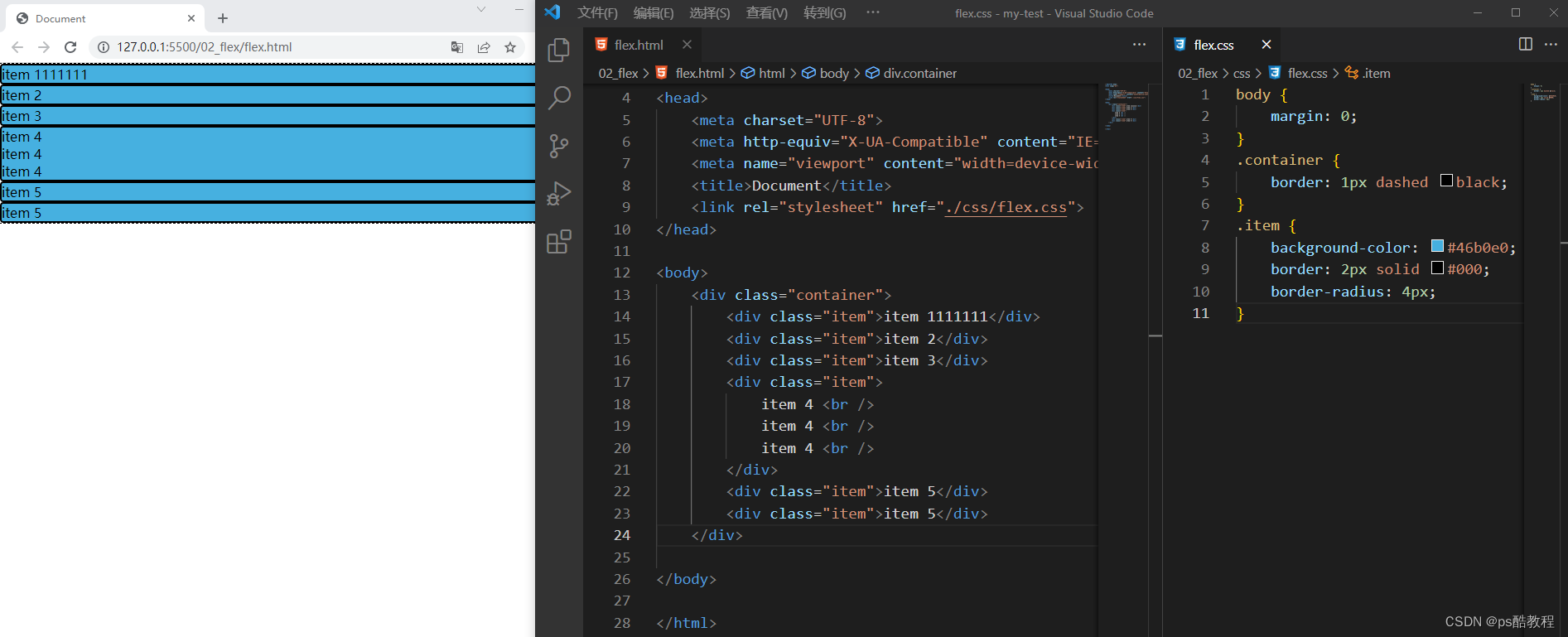
Task: Click '<div class="container">' line in flex.html
Action: coord(791,295)
